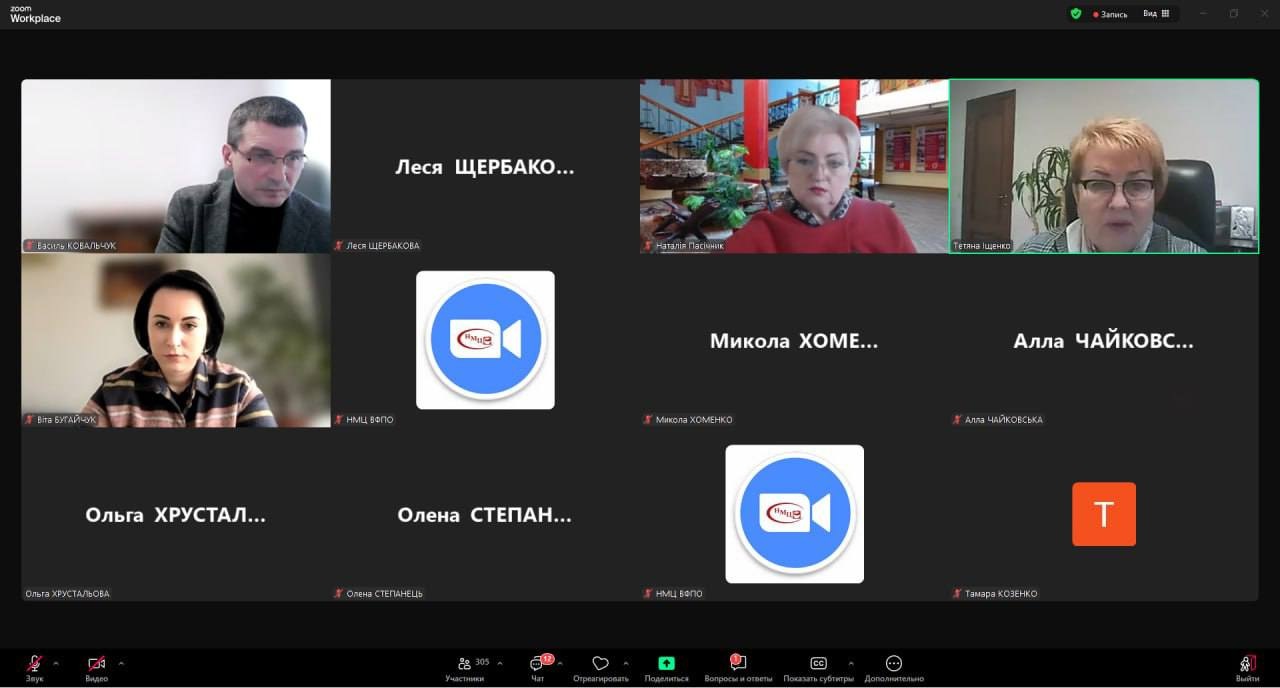Select the Ольга ХРУСТАЛ… participant tile

176,514
